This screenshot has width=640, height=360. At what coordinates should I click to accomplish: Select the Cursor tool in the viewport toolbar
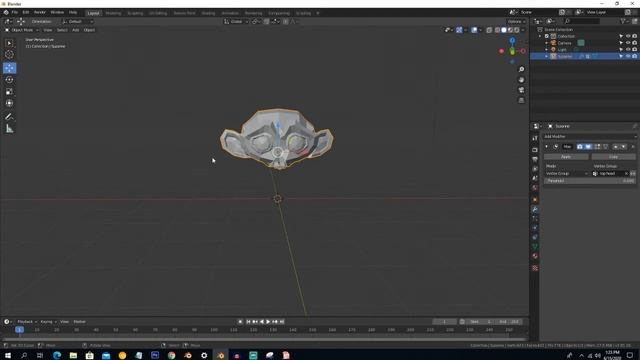tap(9, 55)
